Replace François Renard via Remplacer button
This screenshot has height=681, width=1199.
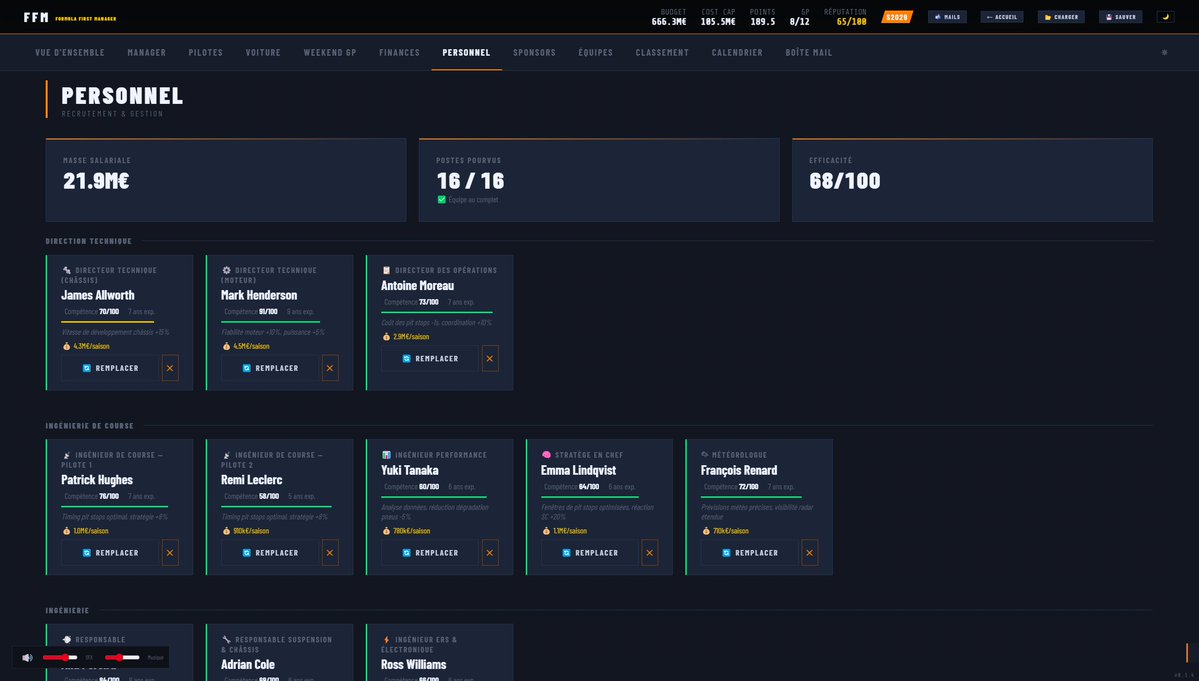coord(749,553)
